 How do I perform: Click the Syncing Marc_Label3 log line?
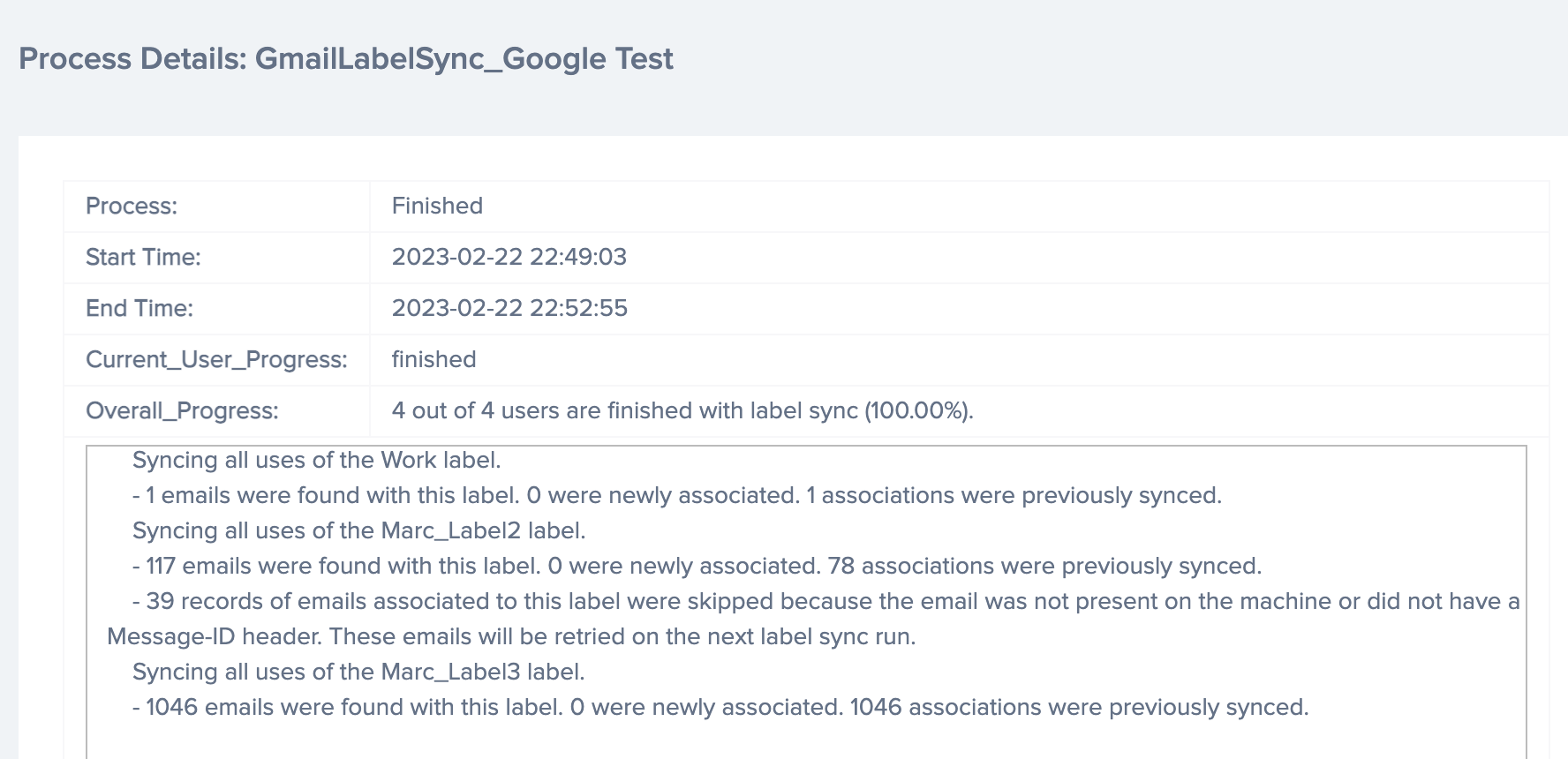358,673
